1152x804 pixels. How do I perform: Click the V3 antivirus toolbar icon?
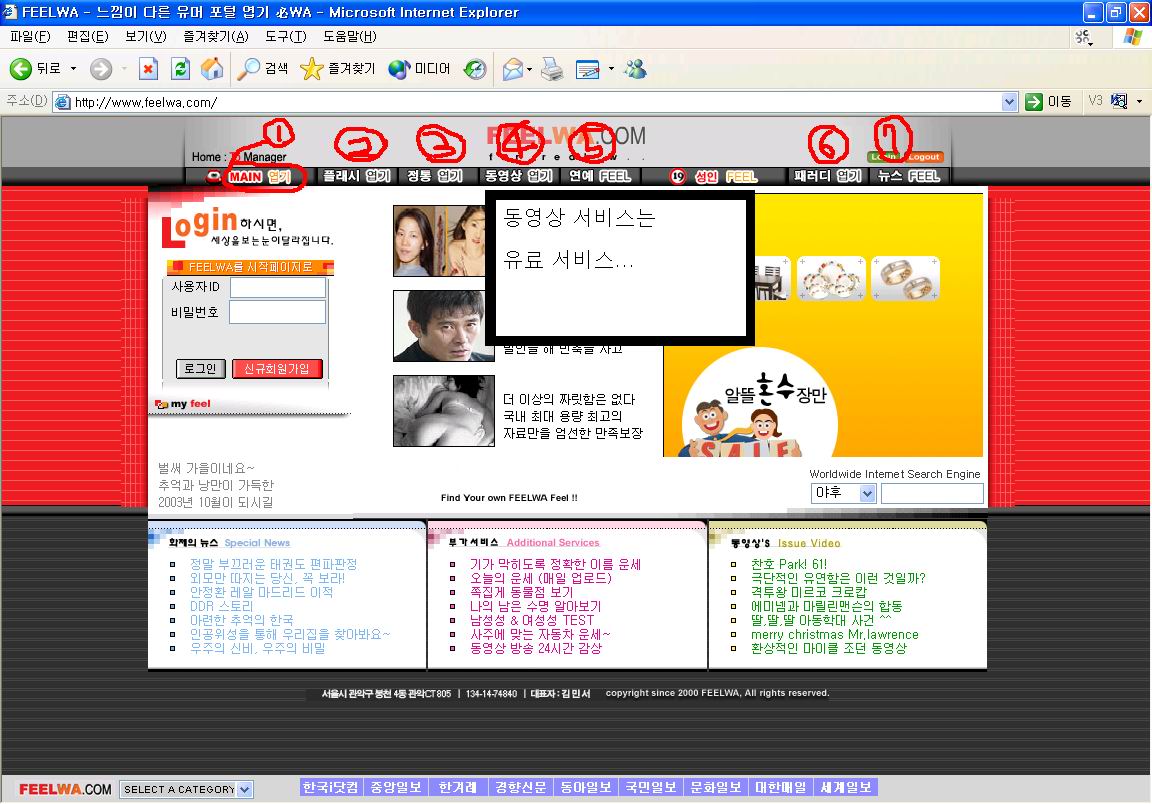1119,101
